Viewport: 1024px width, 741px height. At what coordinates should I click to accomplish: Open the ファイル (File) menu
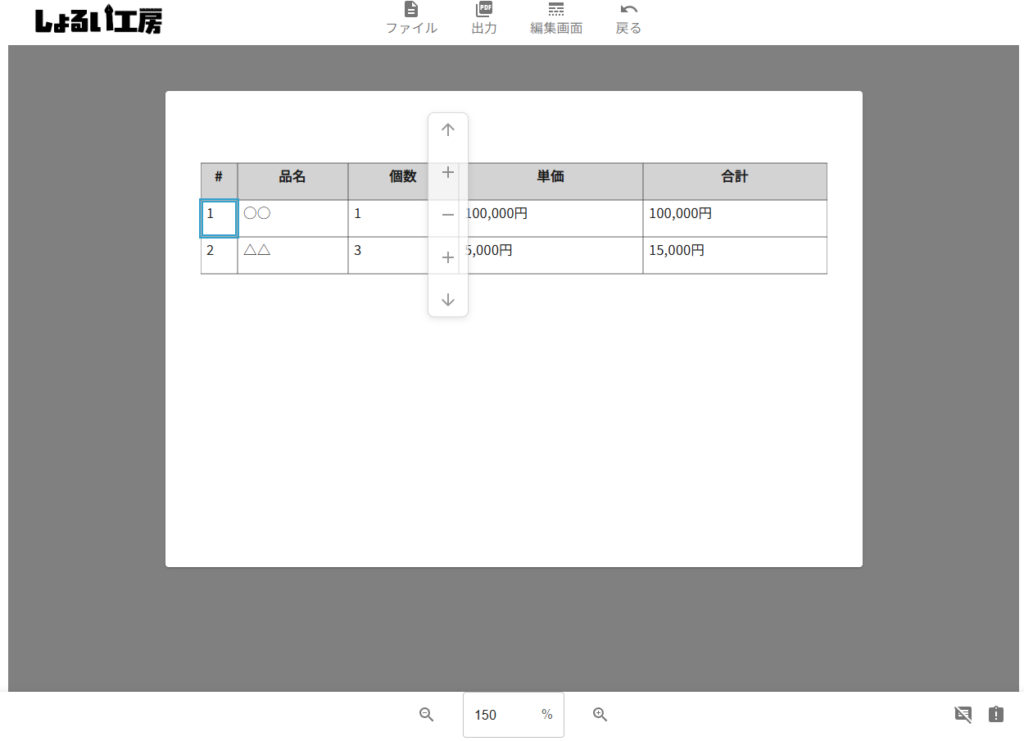(411, 18)
